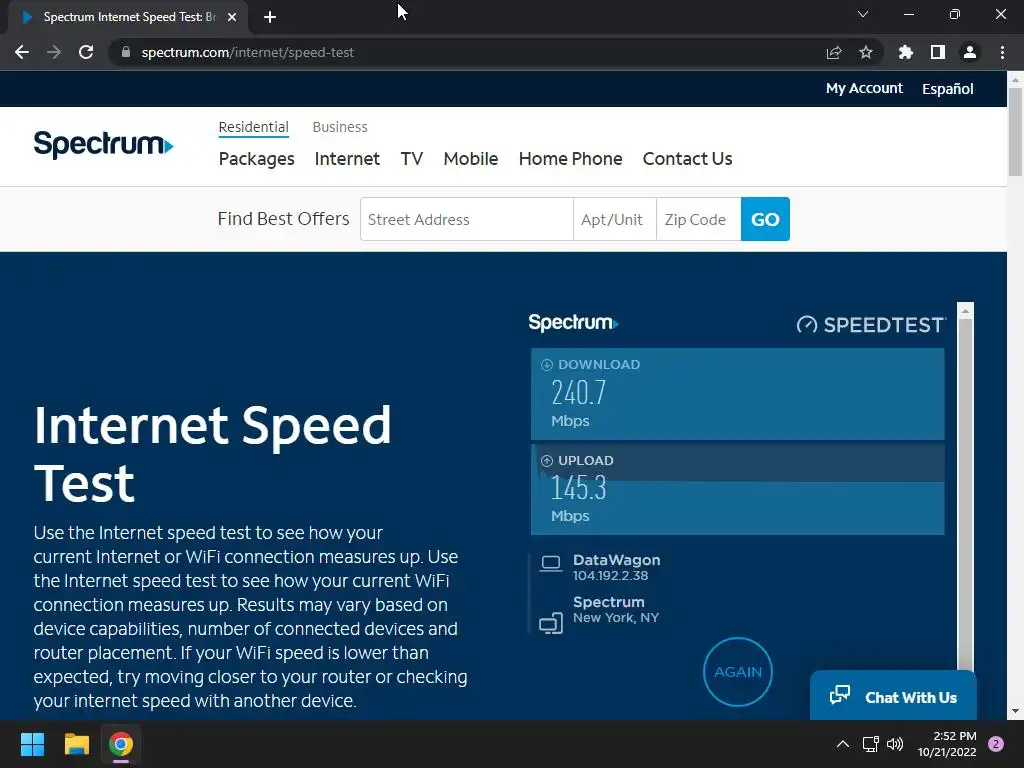
Task: Open the Mobile menu
Action: pyautogui.click(x=470, y=159)
